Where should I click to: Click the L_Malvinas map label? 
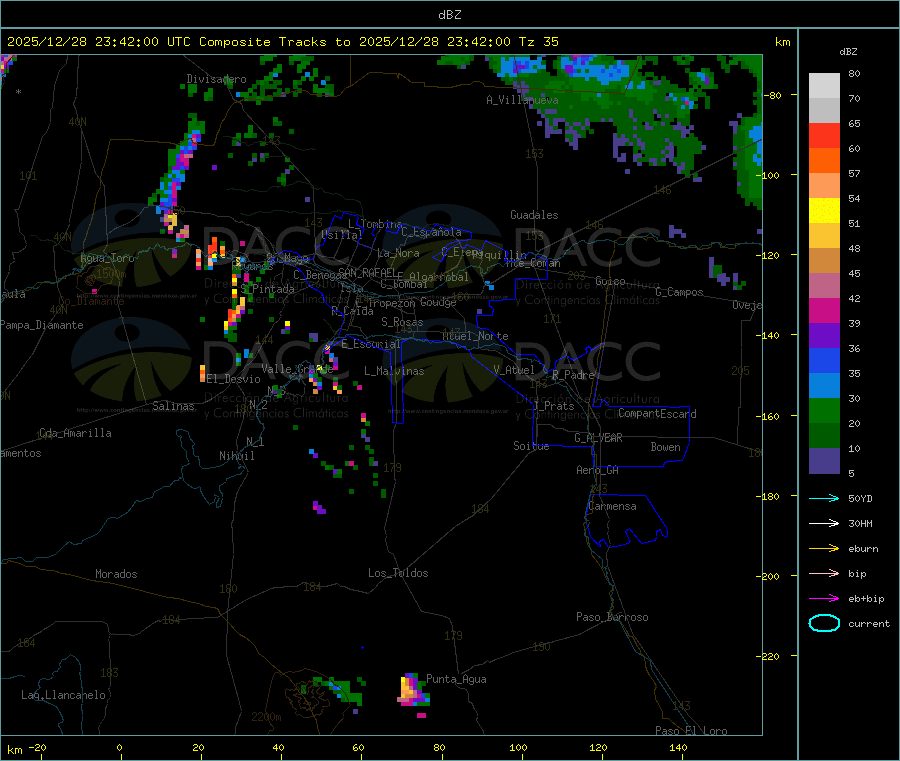coord(394,371)
